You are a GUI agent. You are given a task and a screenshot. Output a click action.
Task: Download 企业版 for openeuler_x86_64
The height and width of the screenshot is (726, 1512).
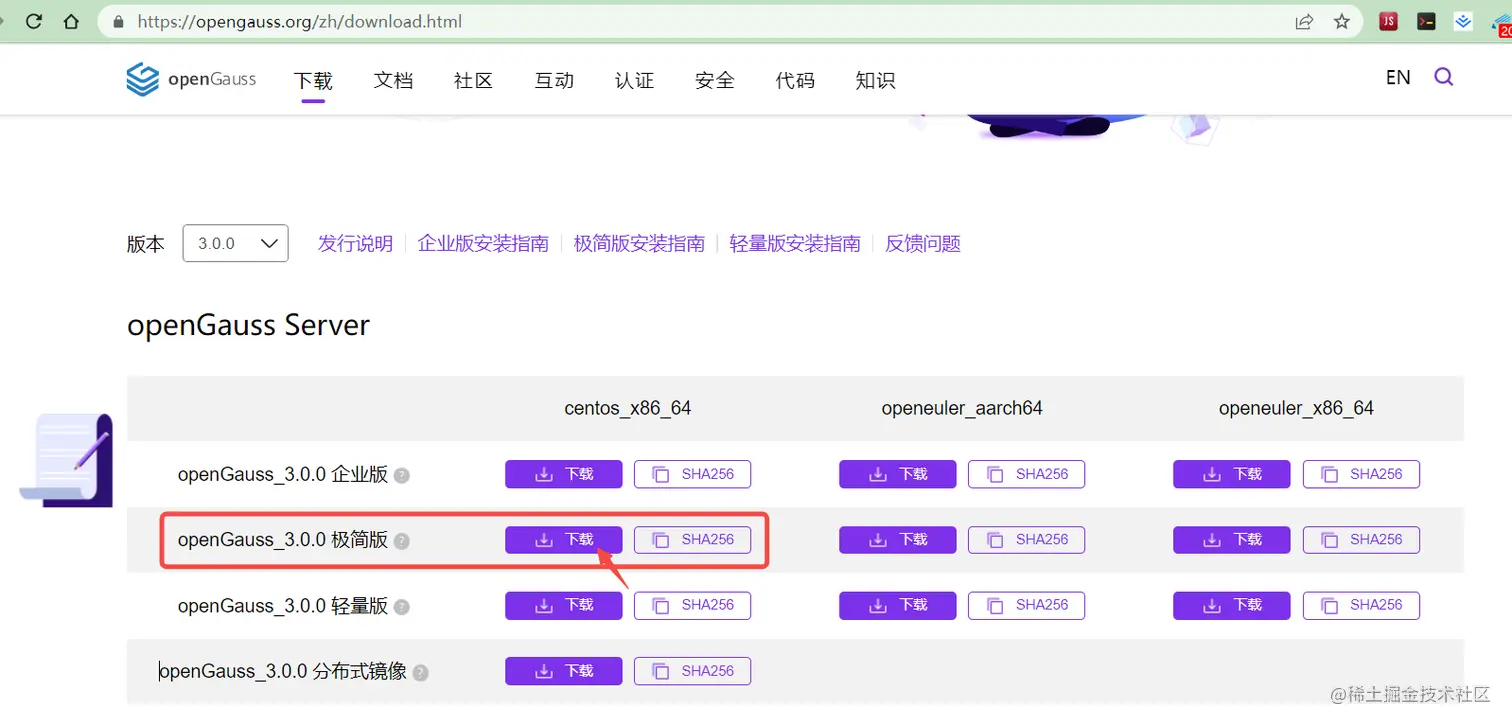pos(1232,474)
